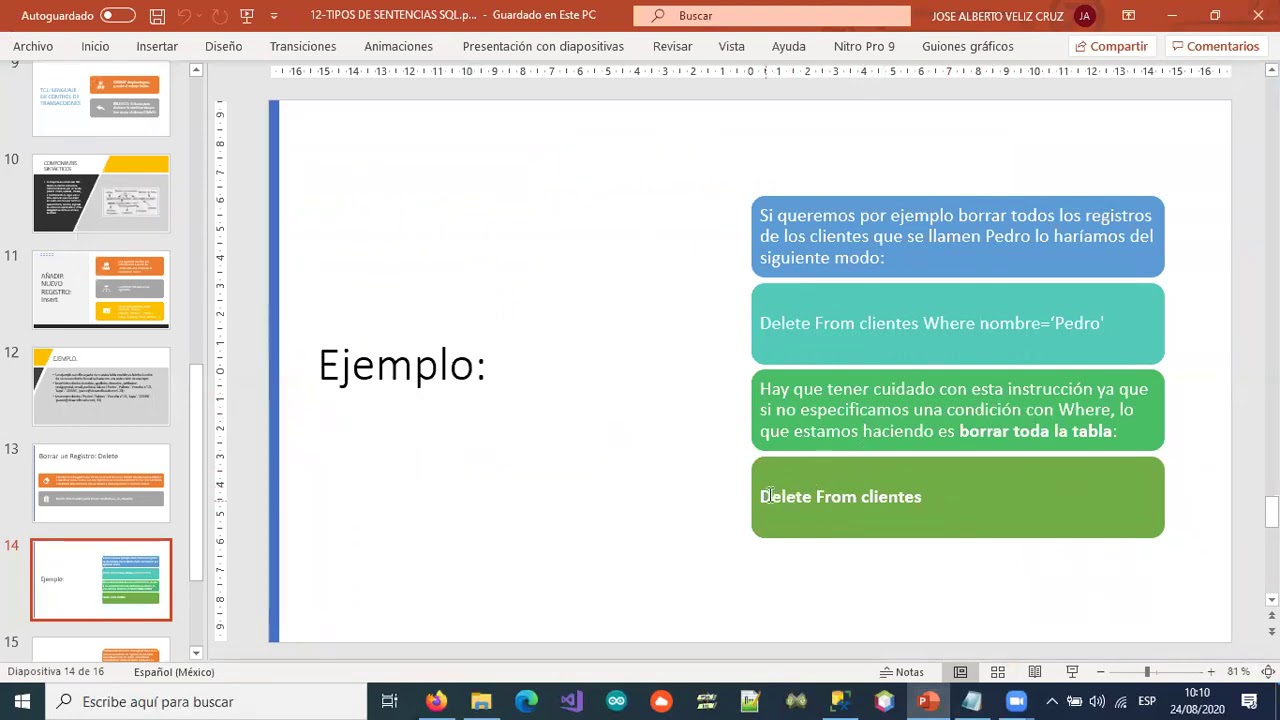Click the Compartir button

tap(1110, 46)
